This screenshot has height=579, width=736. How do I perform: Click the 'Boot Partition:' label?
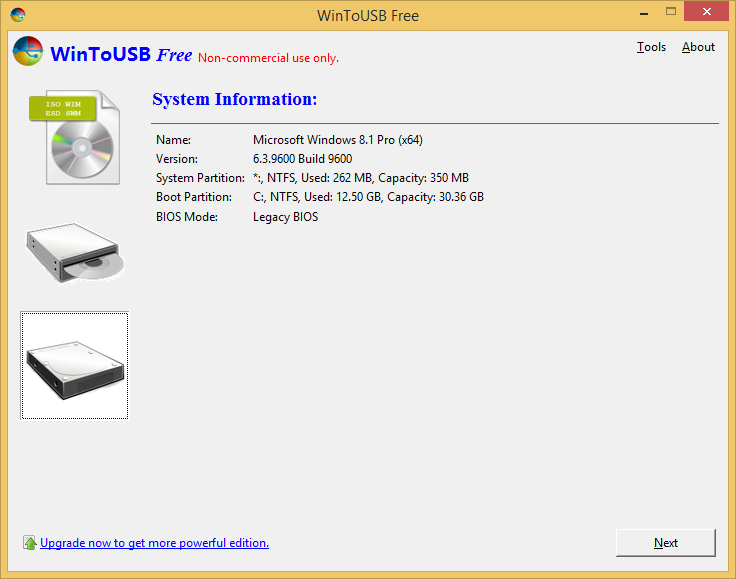click(x=194, y=197)
